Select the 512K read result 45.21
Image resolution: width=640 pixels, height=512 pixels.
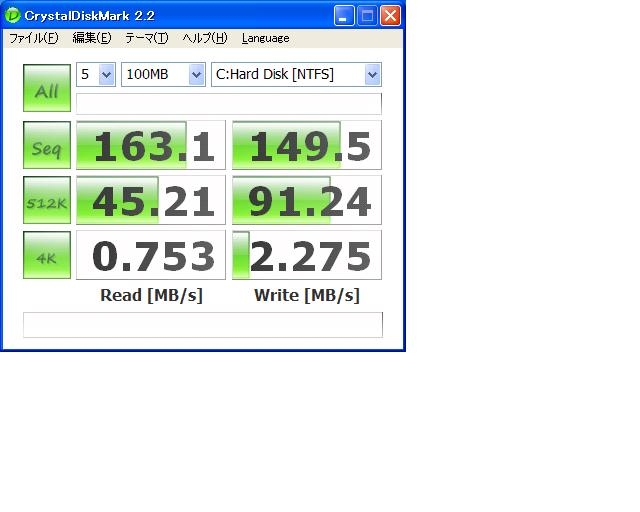[x=151, y=200]
